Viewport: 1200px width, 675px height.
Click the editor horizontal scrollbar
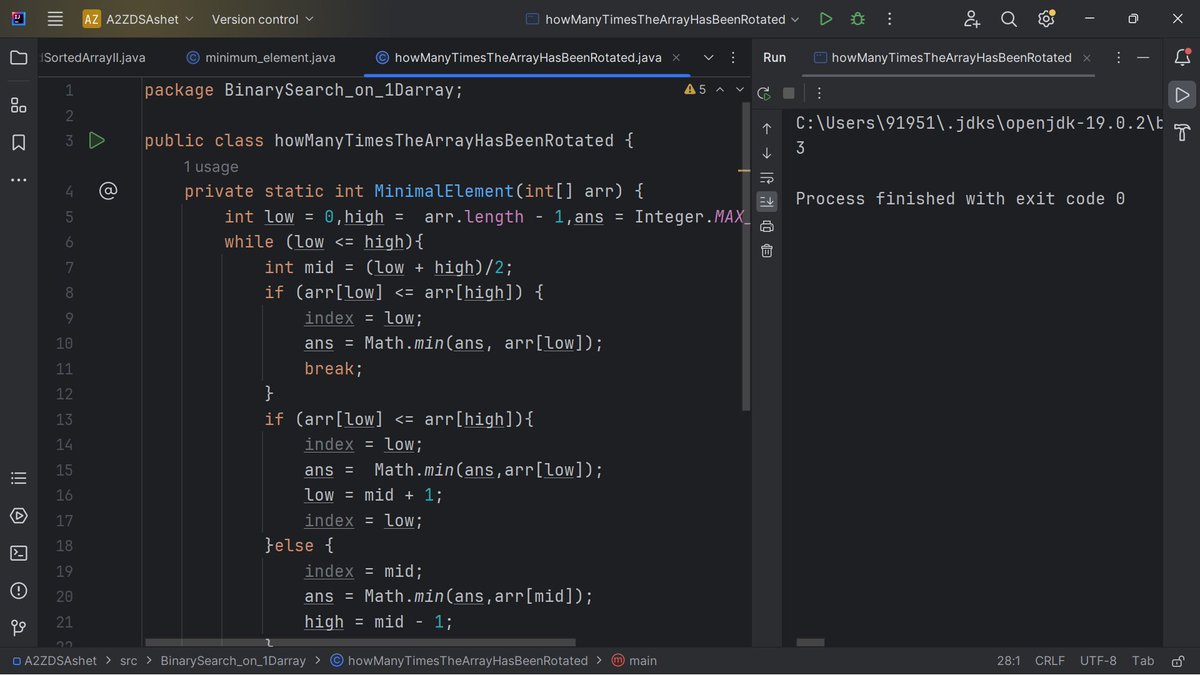coord(360,643)
